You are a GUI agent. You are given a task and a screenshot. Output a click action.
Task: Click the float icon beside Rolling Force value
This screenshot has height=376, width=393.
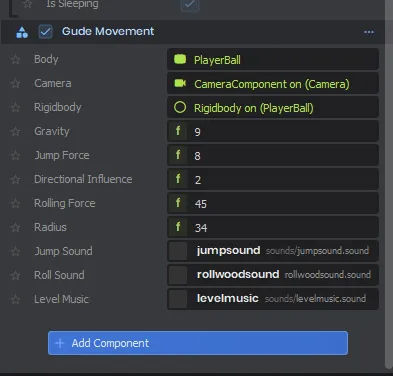coord(178,203)
